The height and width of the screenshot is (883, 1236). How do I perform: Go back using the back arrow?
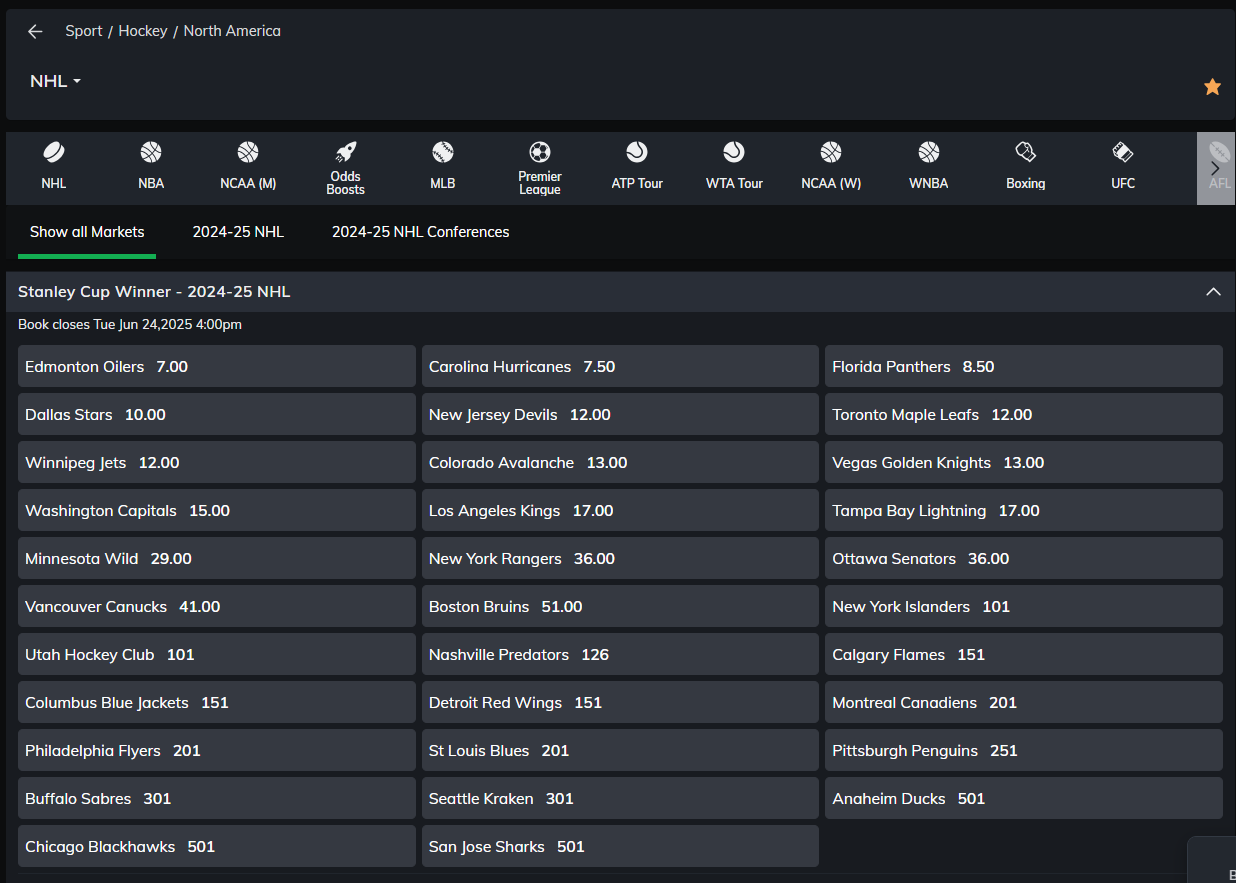35,31
